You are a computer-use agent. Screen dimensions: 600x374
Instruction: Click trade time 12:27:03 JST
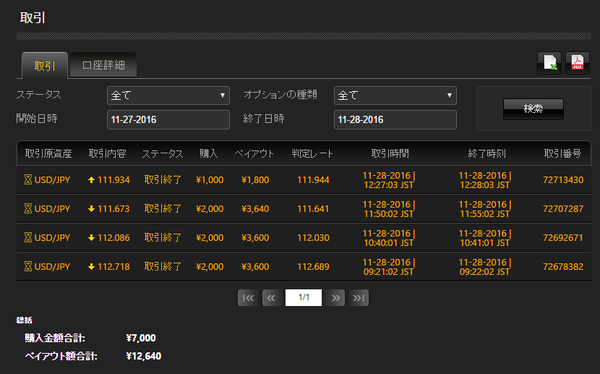click(x=389, y=185)
